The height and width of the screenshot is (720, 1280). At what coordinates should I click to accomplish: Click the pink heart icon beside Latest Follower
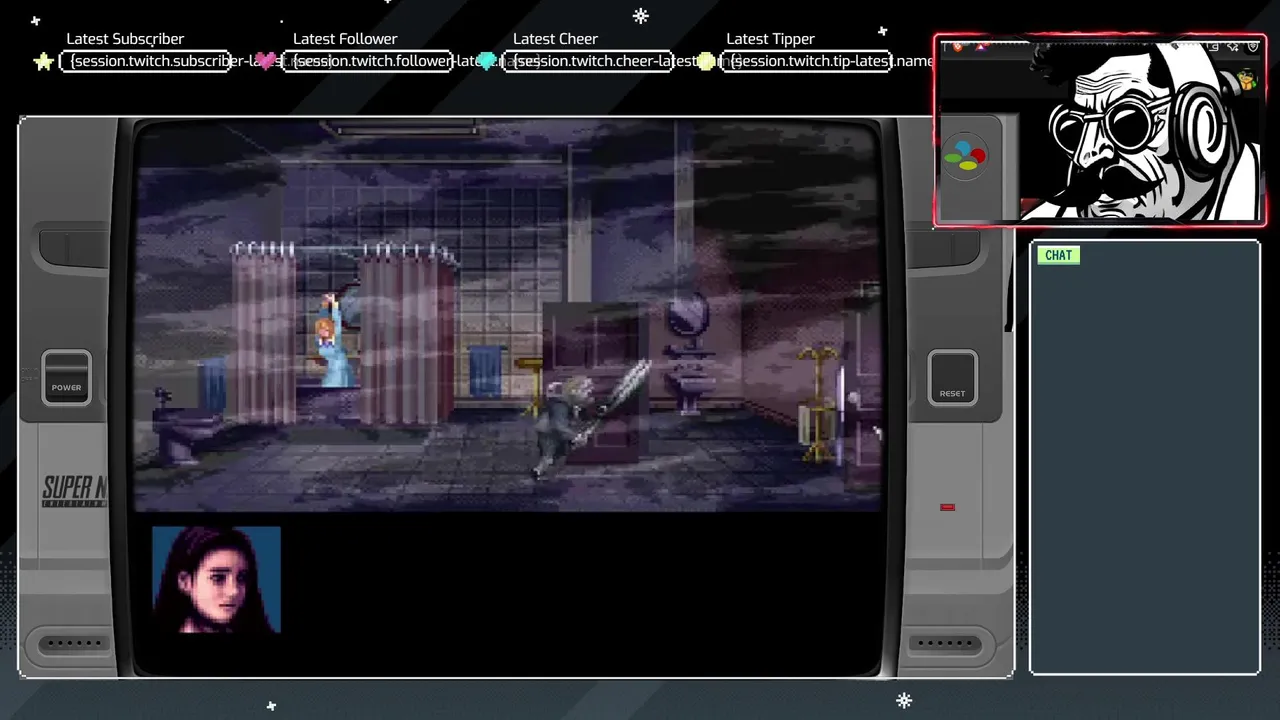point(266,61)
